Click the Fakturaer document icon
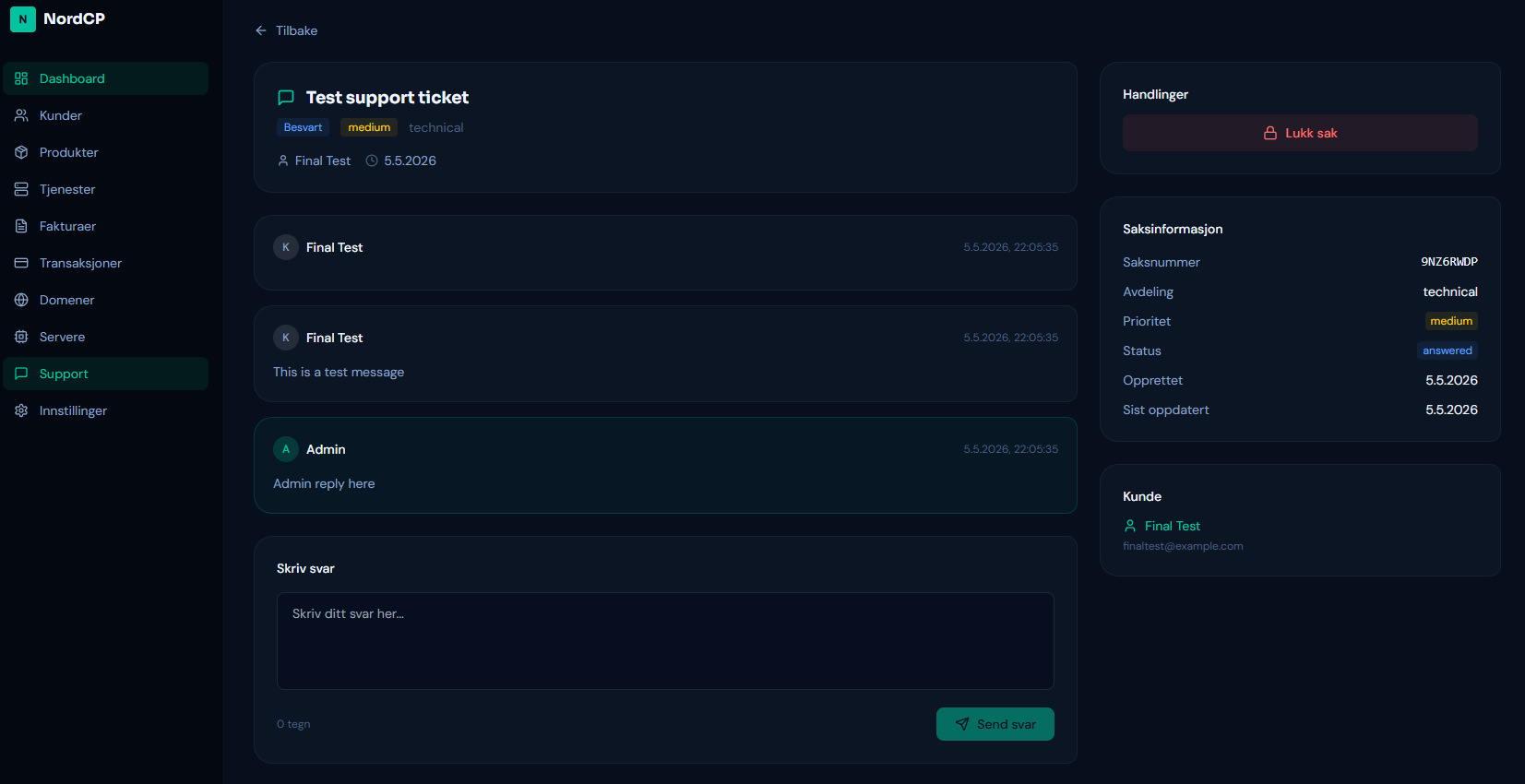Image resolution: width=1525 pixels, height=784 pixels. point(21,226)
